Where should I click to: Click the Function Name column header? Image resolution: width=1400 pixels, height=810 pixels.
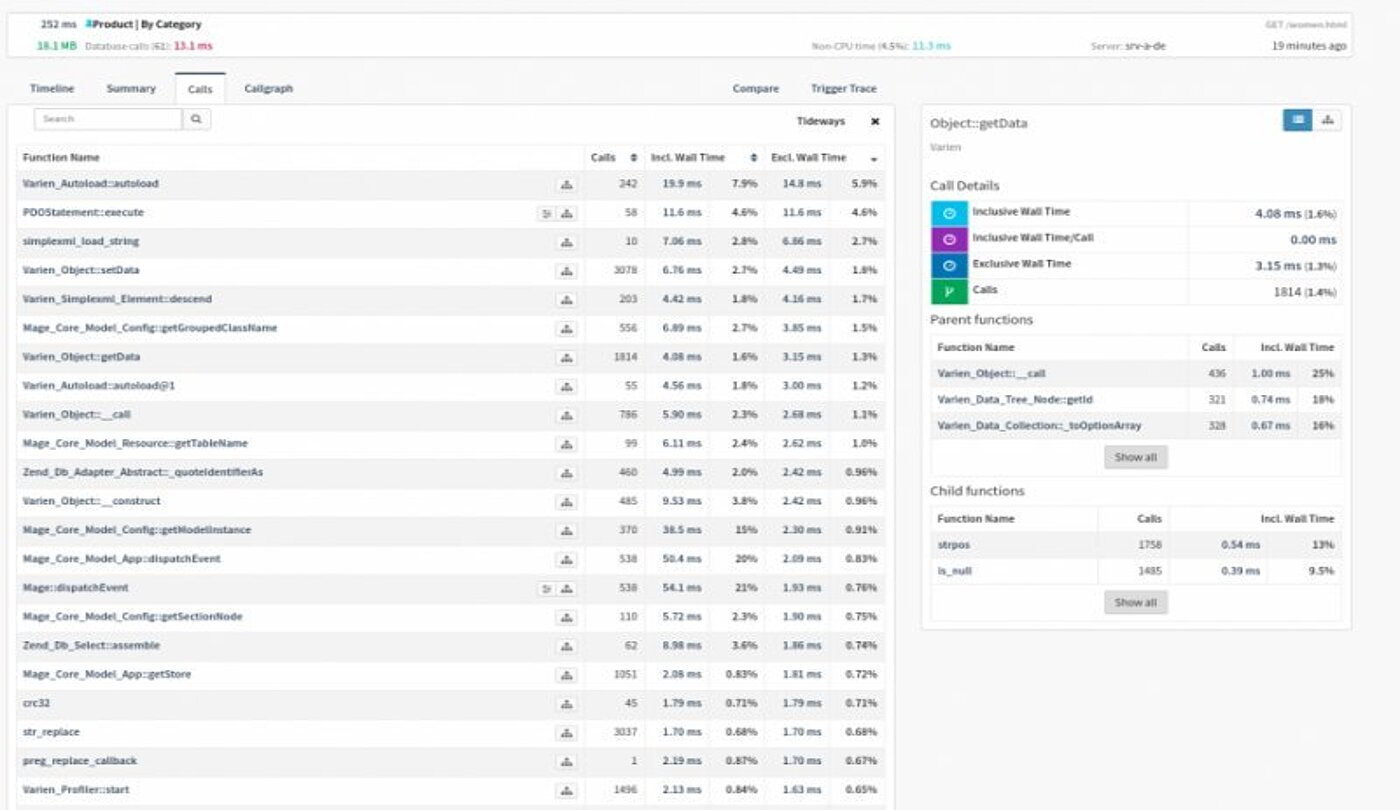click(61, 158)
